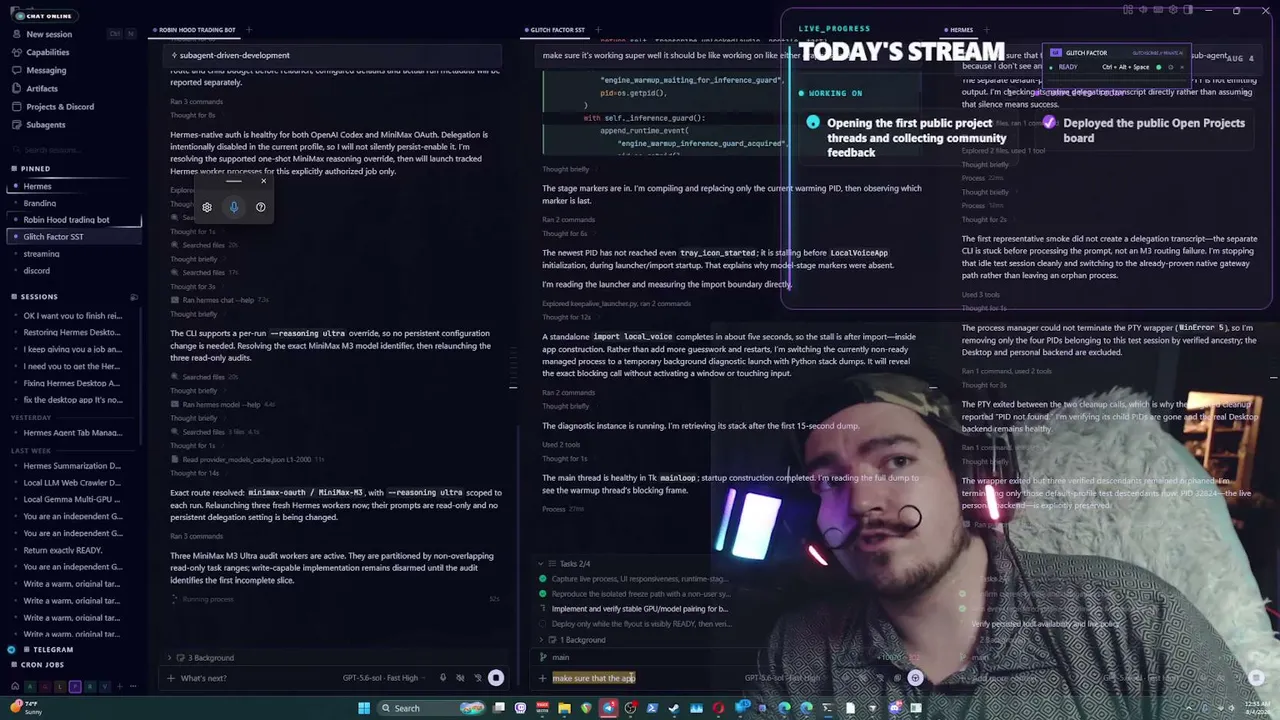The height and width of the screenshot is (720, 1280).
Task: Open session "Local LLM Web Crawler D..."
Action: pyautogui.click(x=72, y=483)
